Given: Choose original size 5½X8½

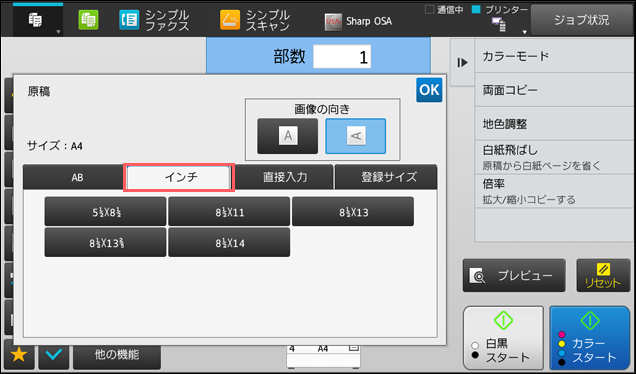Looking at the screenshot, I should (x=105, y=211).
